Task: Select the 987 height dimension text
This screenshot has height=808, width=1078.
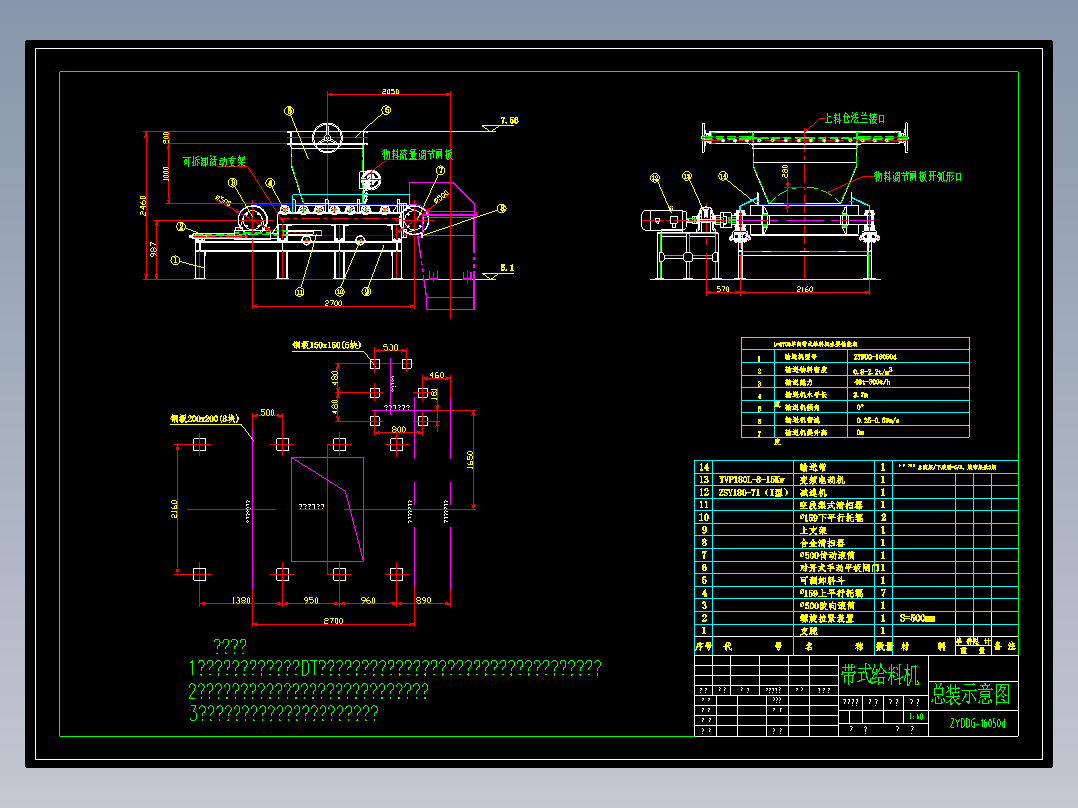Action: pos(153,248)
